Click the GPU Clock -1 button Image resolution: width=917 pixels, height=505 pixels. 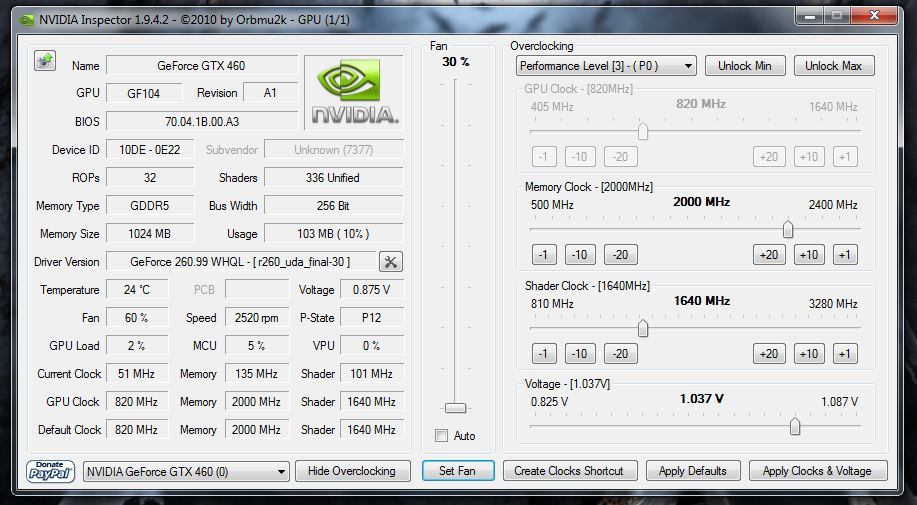click(544, 157)
